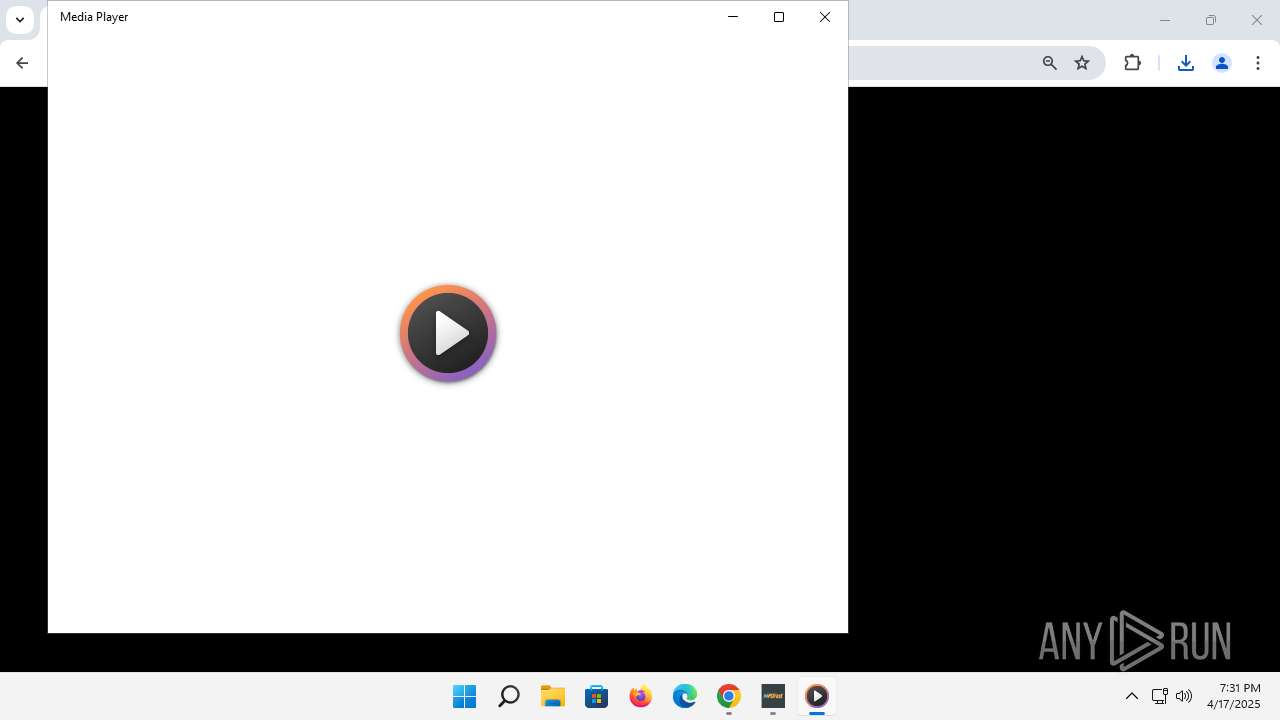Go back in the Chrome browser
1280x720 pixels.
(22, 63)
